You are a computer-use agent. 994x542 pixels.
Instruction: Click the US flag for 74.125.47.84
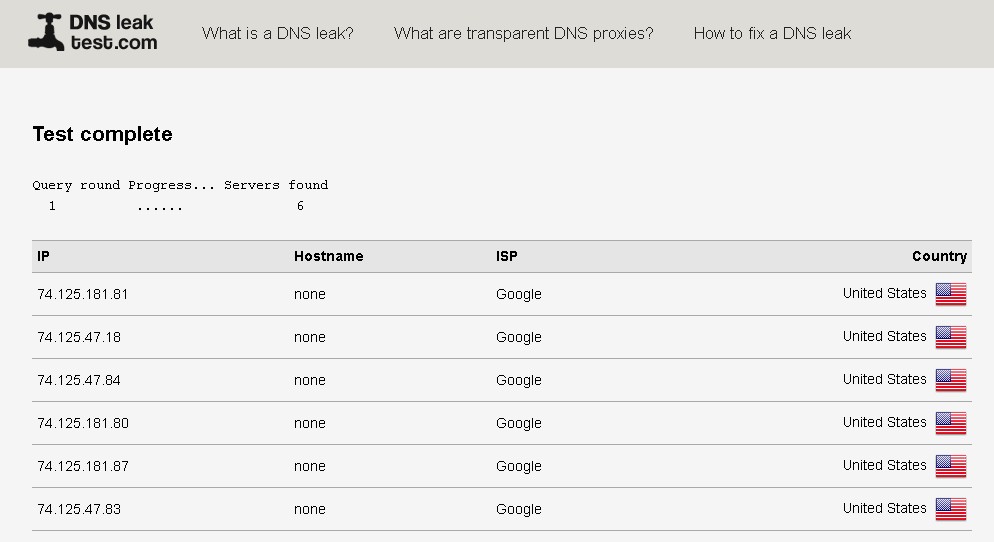coord(951,380)
